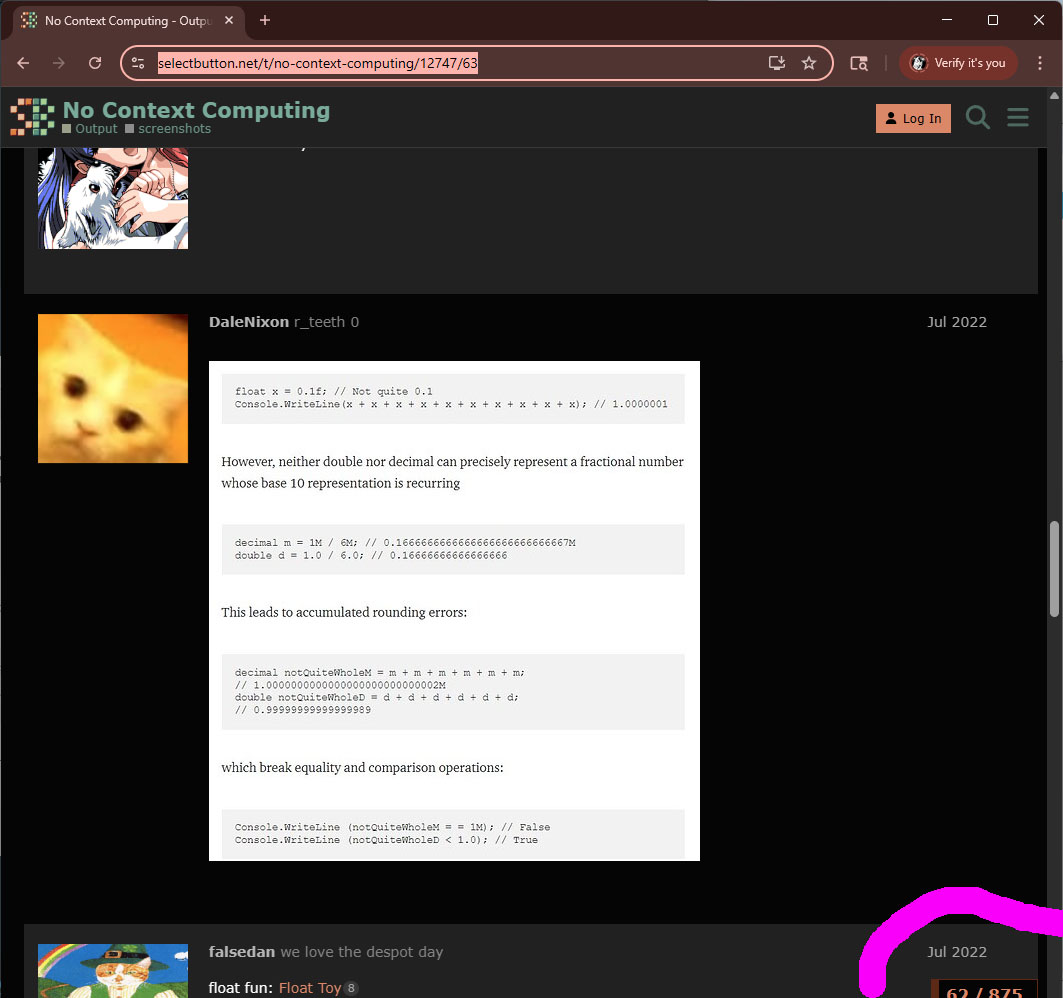Open the Chrome three-dot menu
Image resolution: width=1063 pixels, height=998 pixels.
coord(1040,63)
